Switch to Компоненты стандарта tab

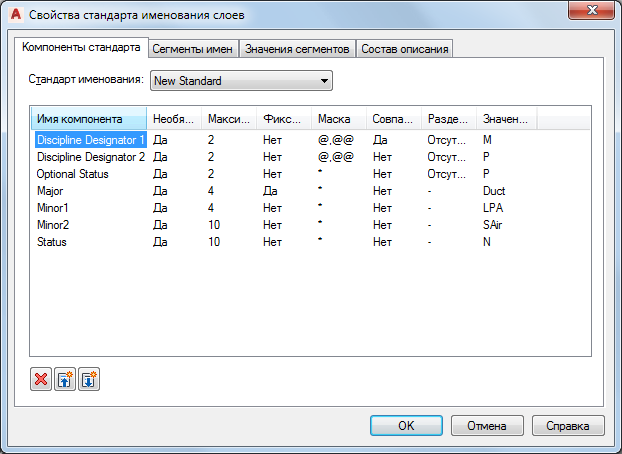81,48
